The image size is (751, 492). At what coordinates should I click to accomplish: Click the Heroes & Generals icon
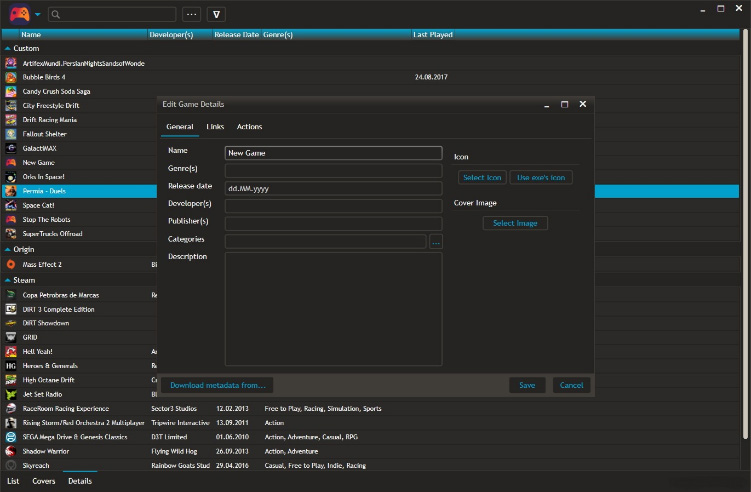[11, 366]
